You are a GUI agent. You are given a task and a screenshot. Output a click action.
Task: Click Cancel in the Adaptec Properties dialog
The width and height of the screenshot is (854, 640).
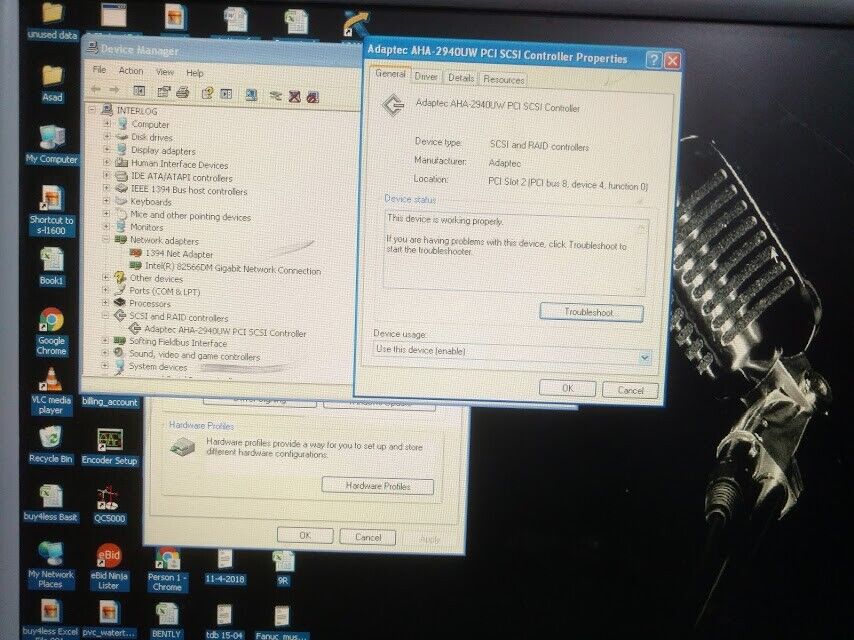click(630, 390)
